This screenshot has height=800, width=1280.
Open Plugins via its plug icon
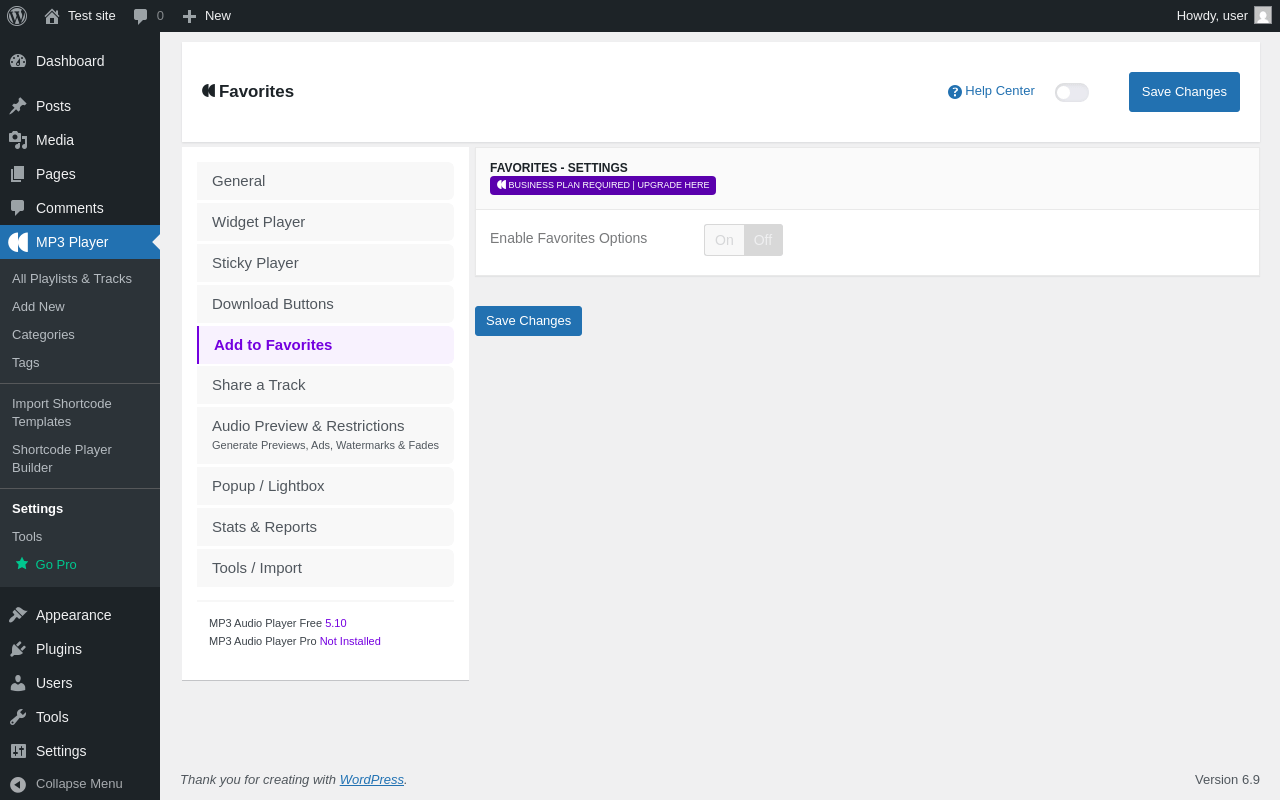tap(18, 649)
